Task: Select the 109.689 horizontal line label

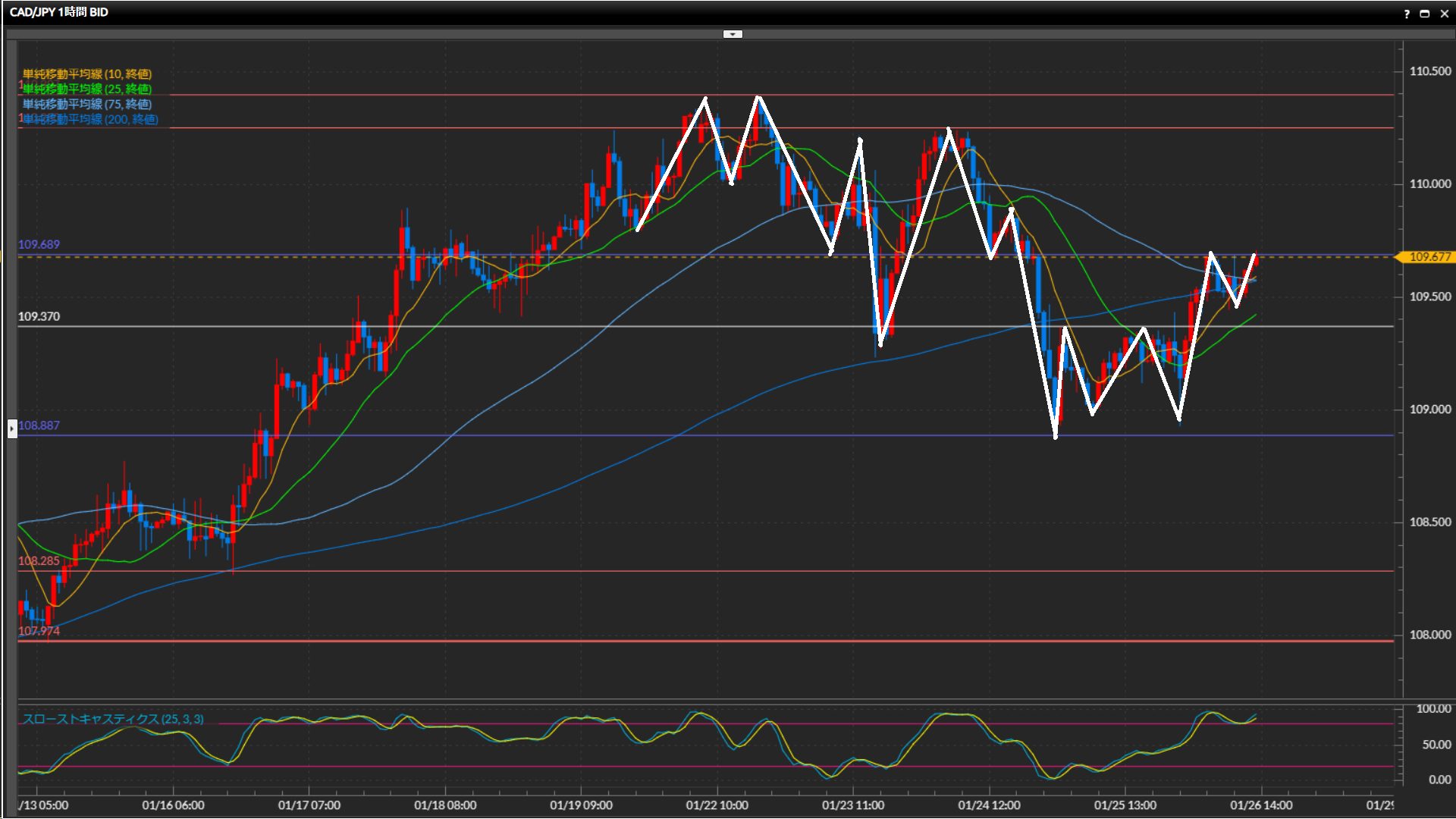Action: (39, 244)
